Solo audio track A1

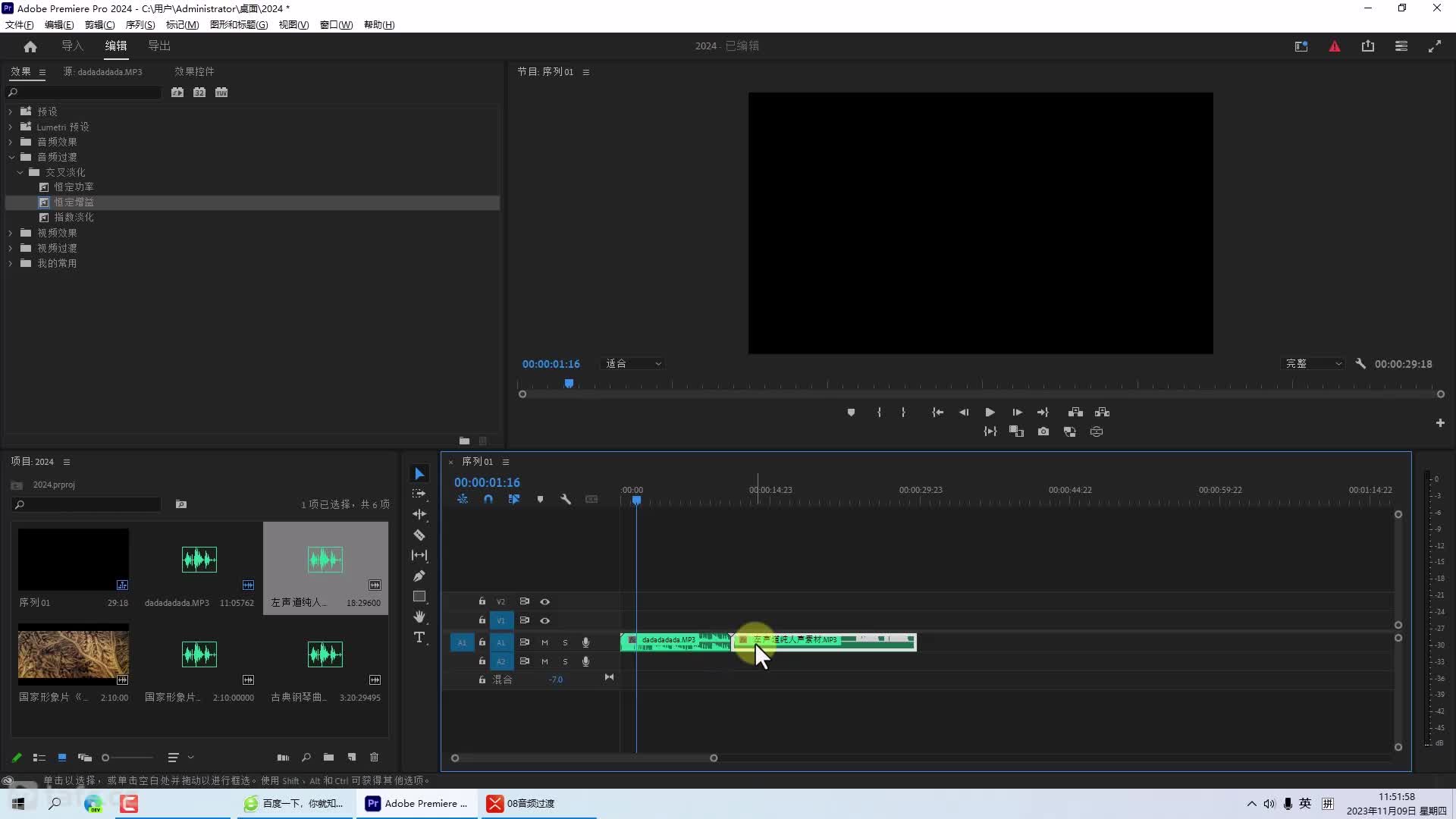565,642
